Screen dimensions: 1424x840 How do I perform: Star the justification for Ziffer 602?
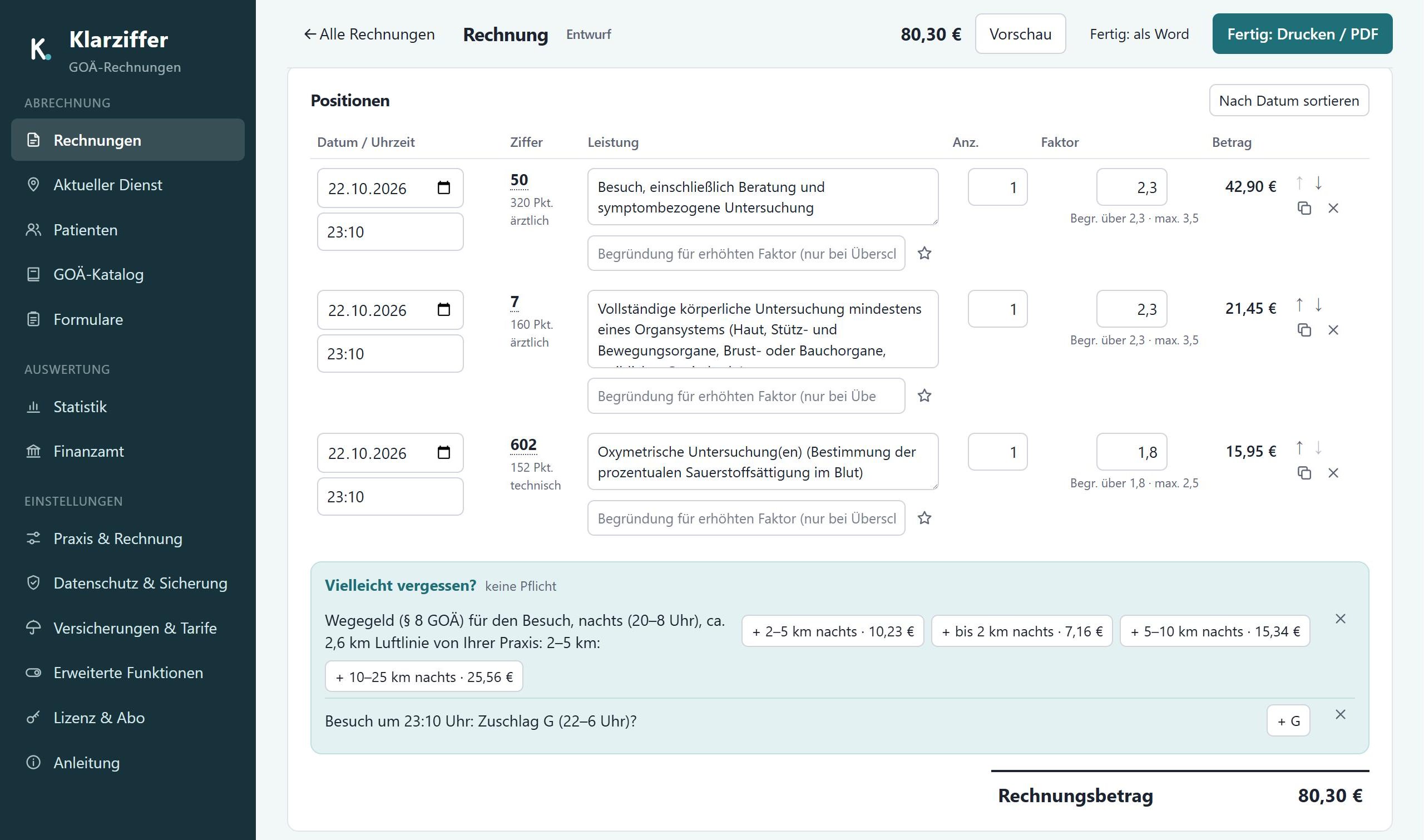924,518
